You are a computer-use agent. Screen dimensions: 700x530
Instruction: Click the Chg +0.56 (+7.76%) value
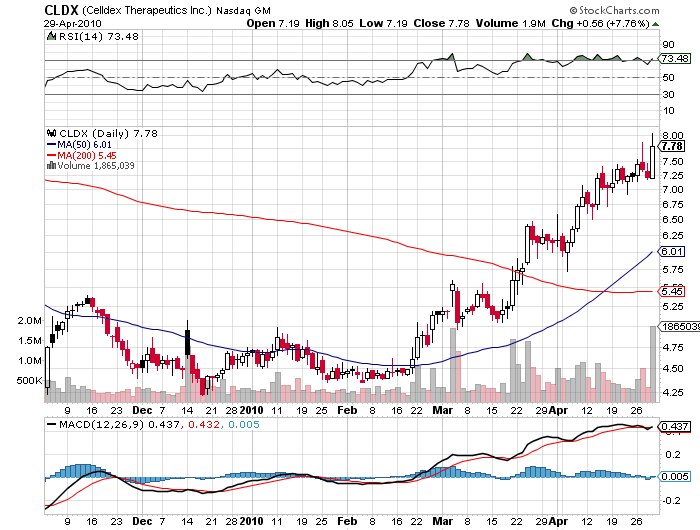600,24
